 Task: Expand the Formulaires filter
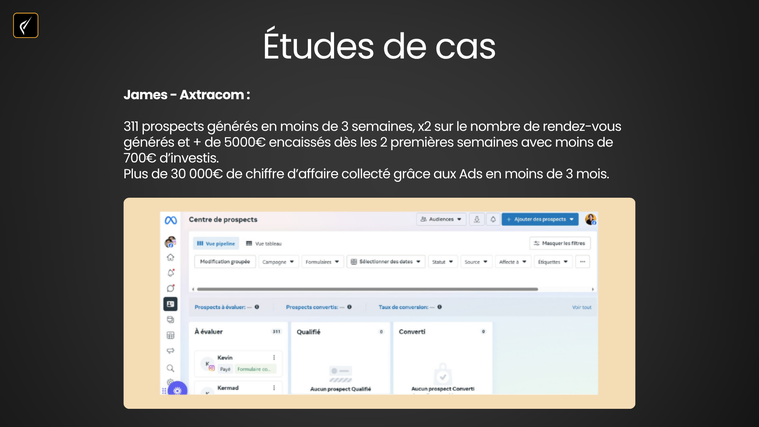(x=322, y=262)
